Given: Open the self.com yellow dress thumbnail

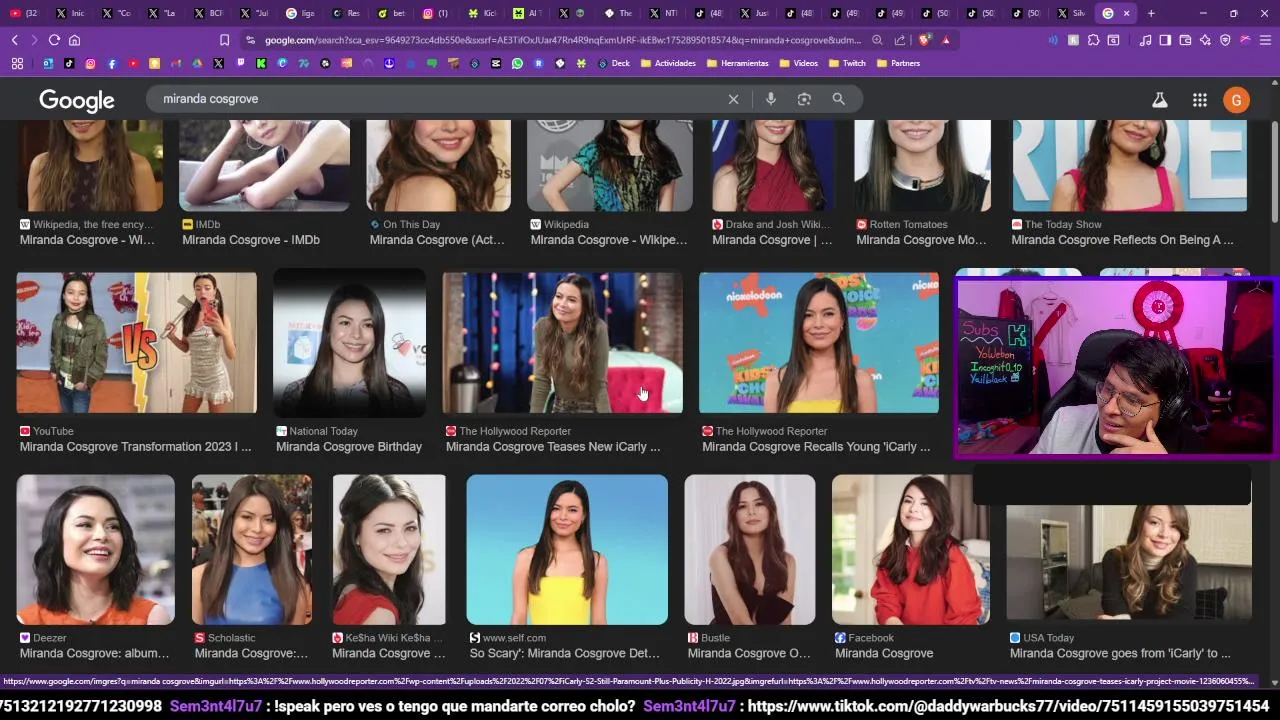Looking at the screenshot, I should pyautogui.click(x=567, y=550).
